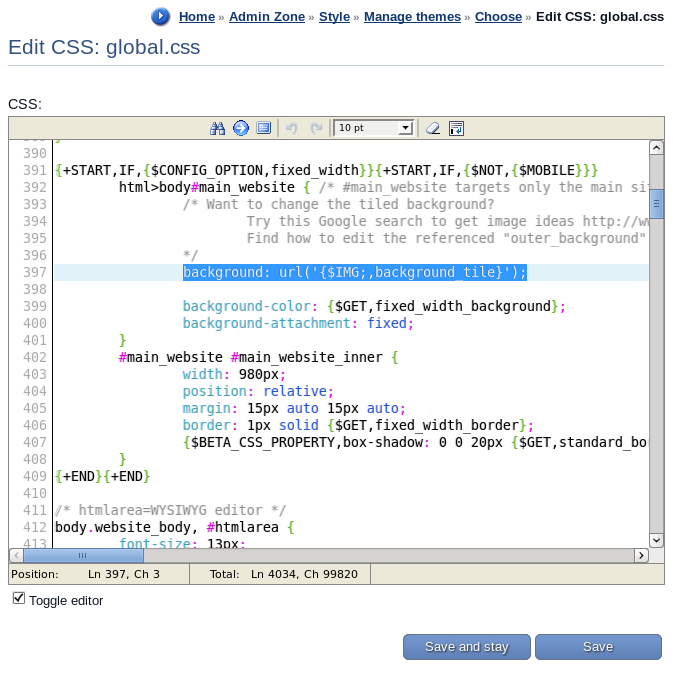This screenshot has width=673, height=673.
Task: Click the blue go-to-line arrow icon
Action: pos(241,128)
